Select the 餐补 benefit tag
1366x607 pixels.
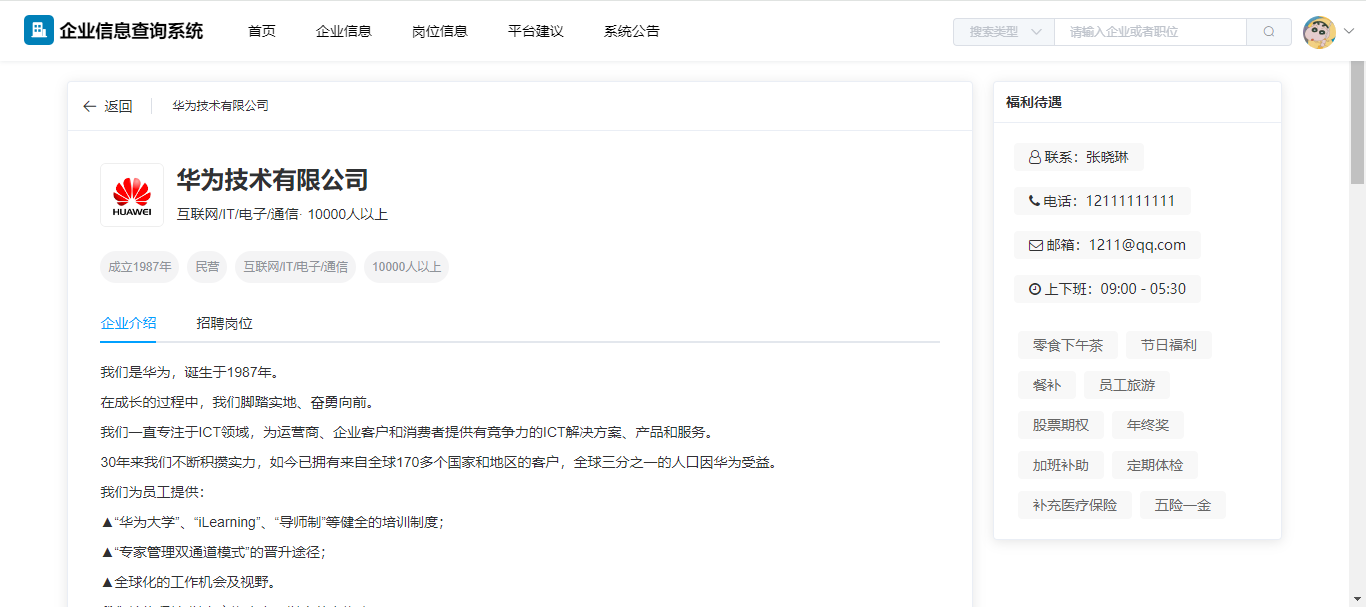[1047, 385]
